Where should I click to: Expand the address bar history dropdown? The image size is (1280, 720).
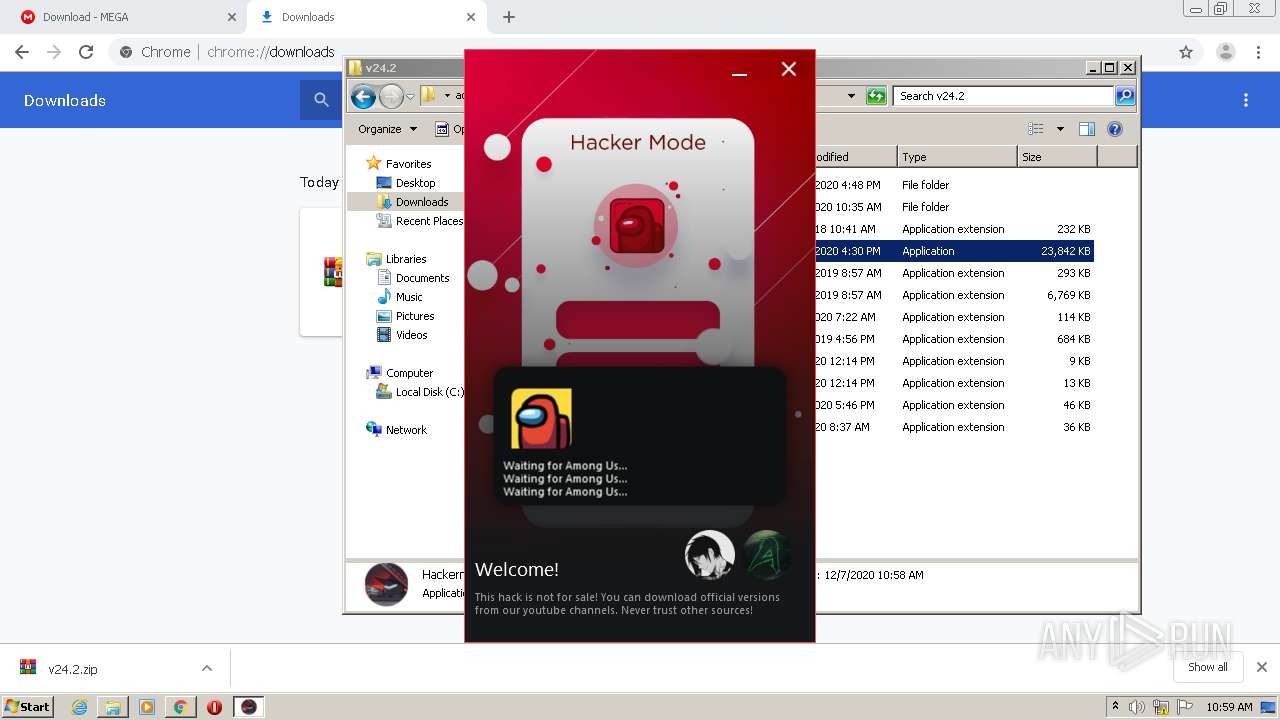851,96
